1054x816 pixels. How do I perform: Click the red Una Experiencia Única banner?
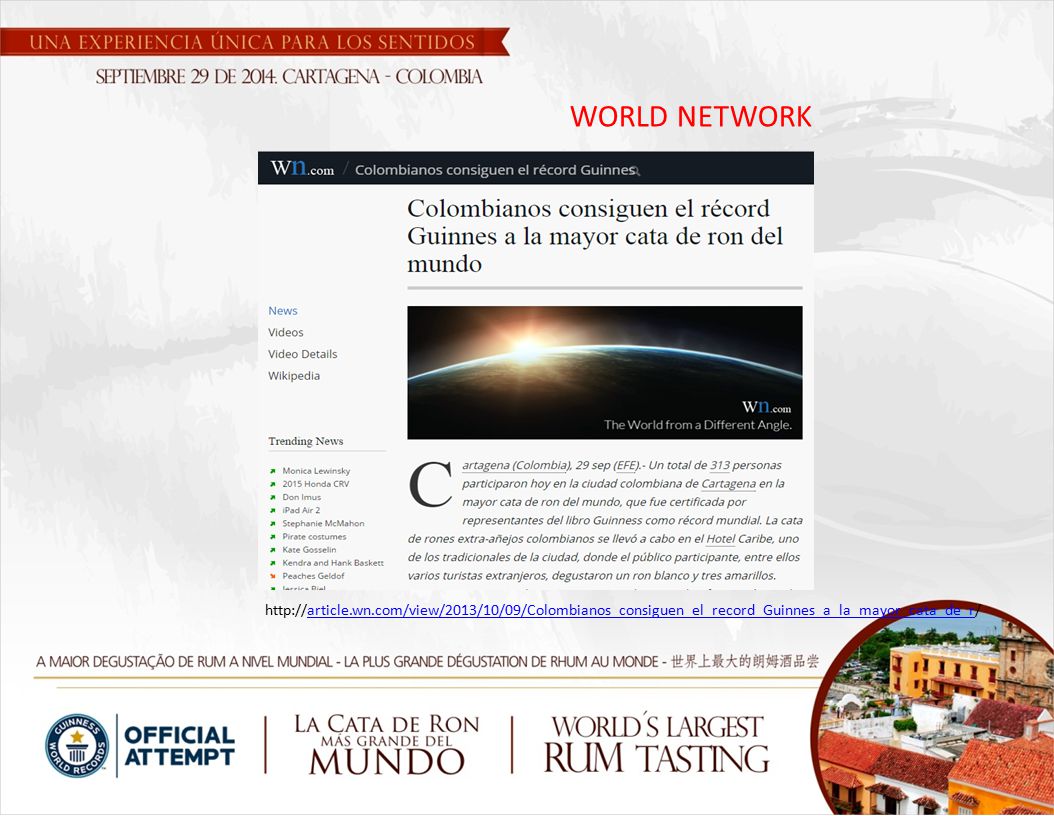click(253, 42)
